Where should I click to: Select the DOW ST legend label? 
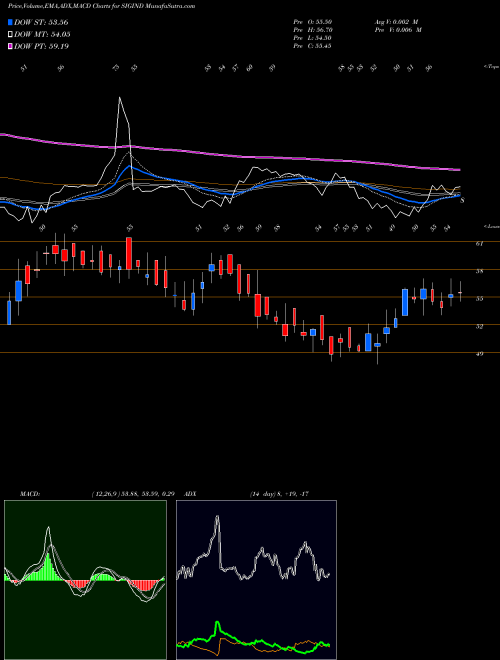click(41, 22)
